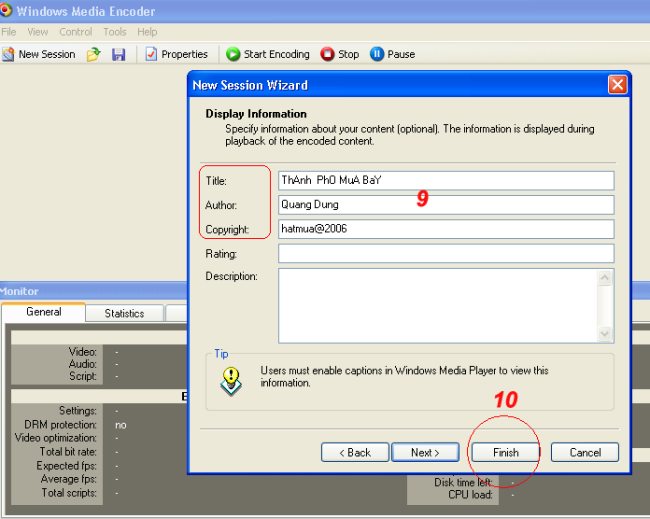Click the Author text field
This screenshot has width=650, height=519.
[x=445, y=204]
